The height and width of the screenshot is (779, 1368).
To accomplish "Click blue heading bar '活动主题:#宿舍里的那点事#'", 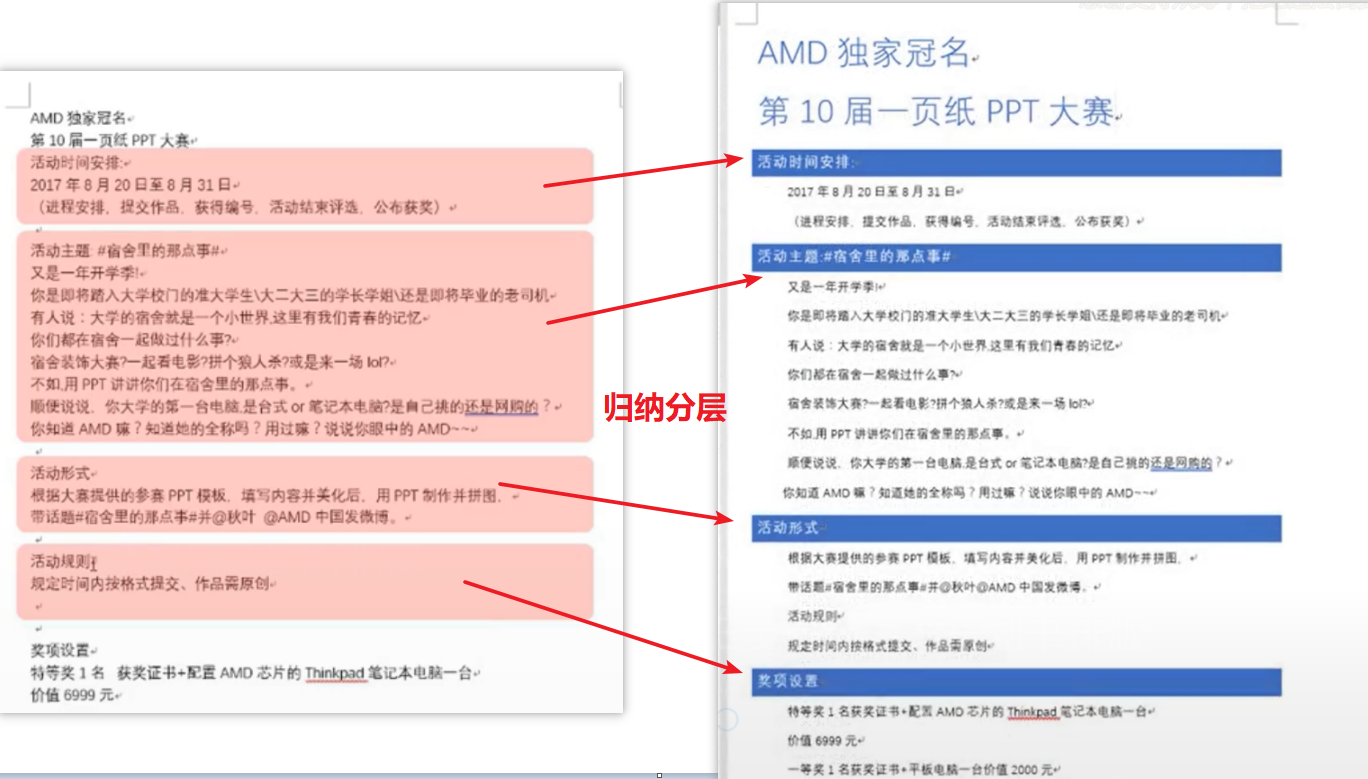I will [1016, 257].
